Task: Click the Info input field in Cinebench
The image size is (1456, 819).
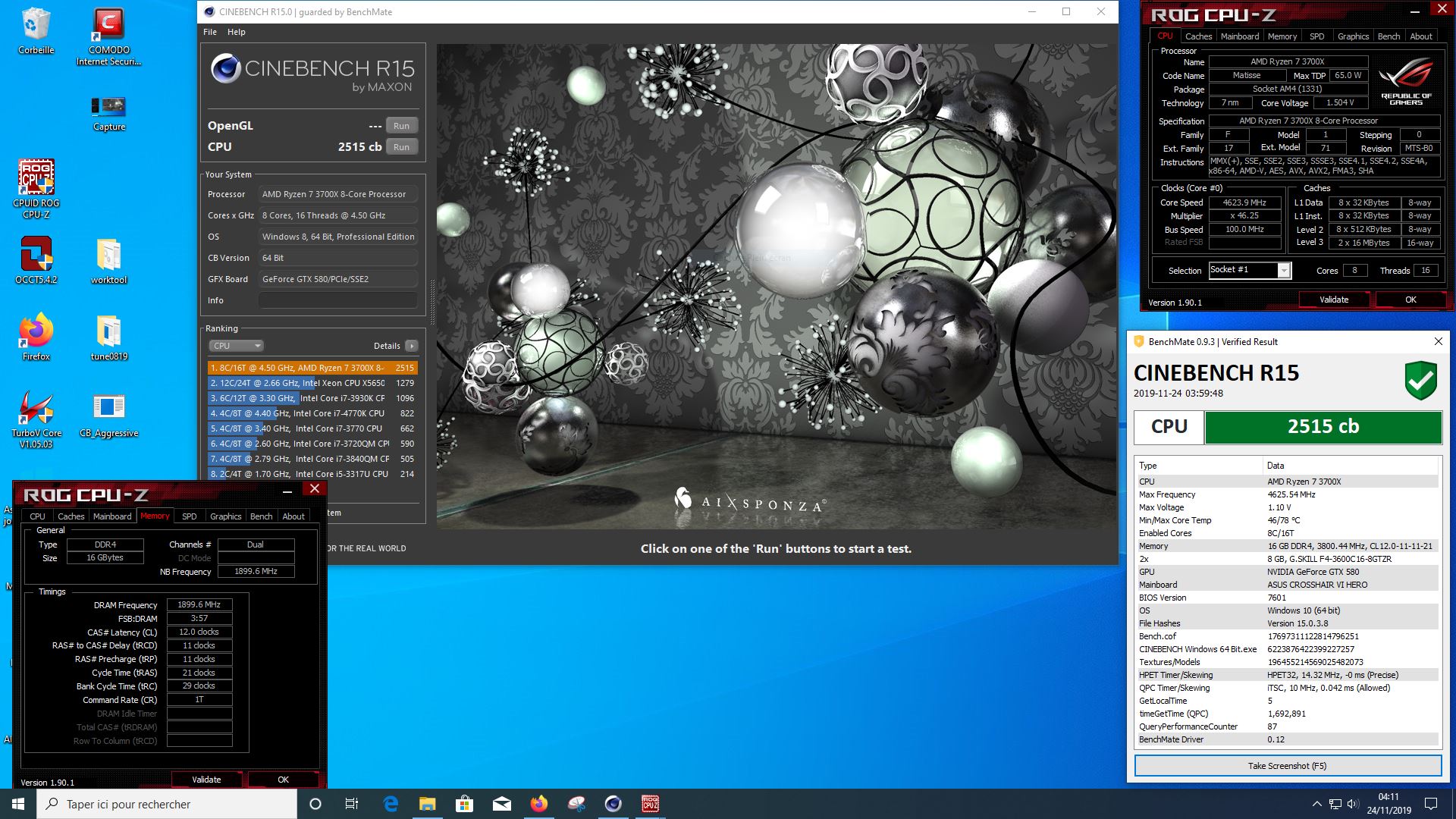Action: (x=338, y=300)
